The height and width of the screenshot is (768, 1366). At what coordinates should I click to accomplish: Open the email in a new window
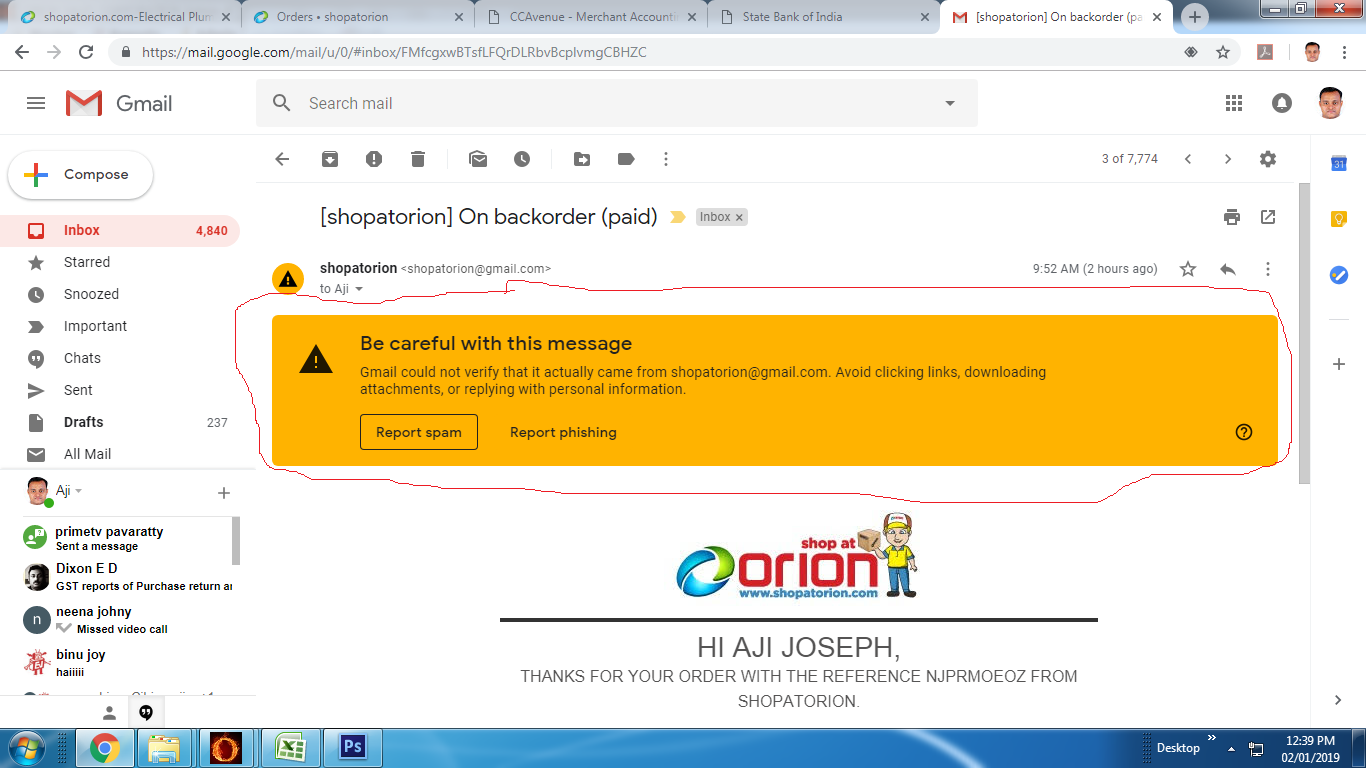(1268, 217)
